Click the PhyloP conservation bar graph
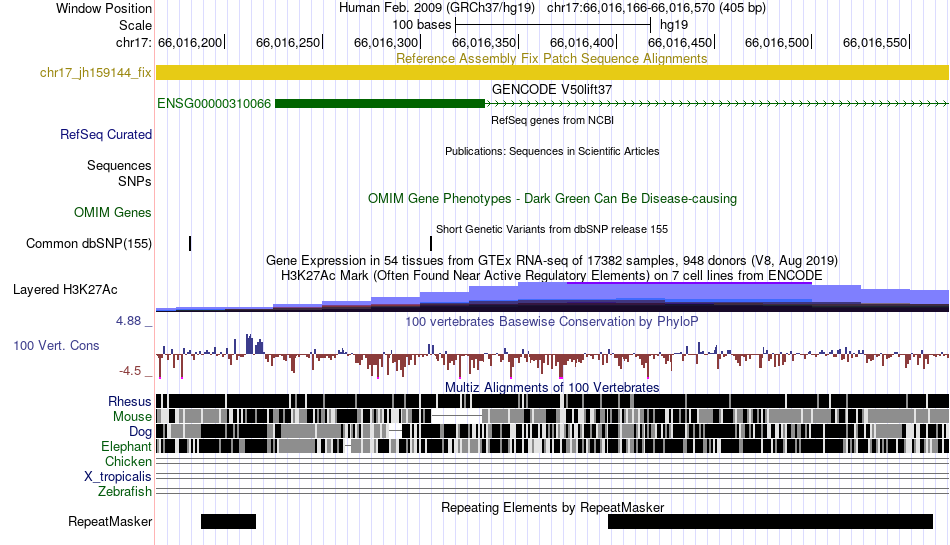950x545 pixels. pos(552,356)
